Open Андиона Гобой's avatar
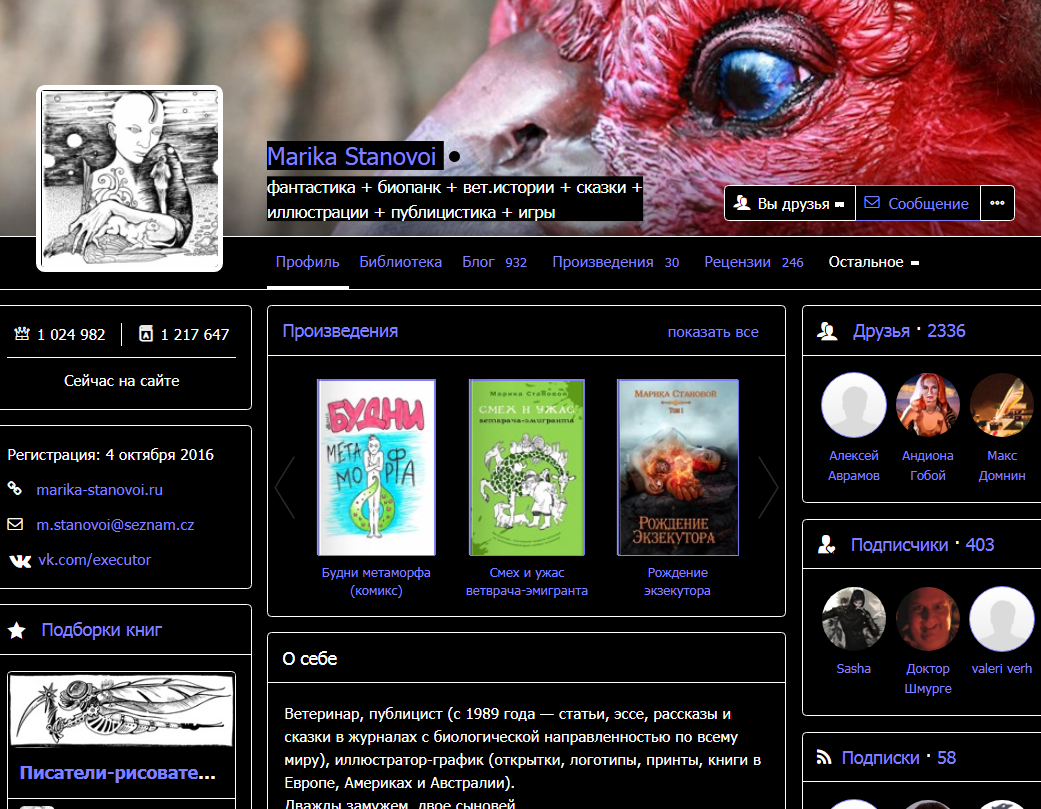Image resolution: width=1041 pixels, height=809 pixels. coord(927,405)
